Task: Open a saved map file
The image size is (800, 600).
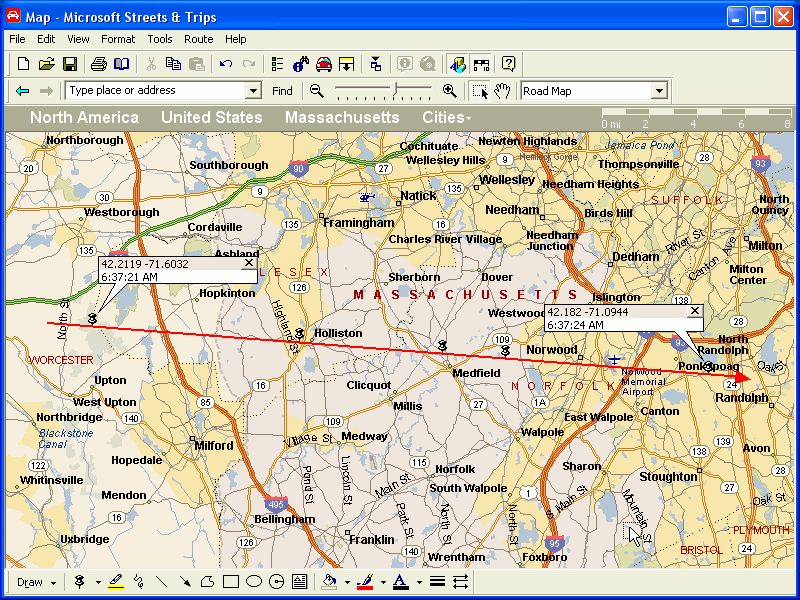Action: click(46, 64)
